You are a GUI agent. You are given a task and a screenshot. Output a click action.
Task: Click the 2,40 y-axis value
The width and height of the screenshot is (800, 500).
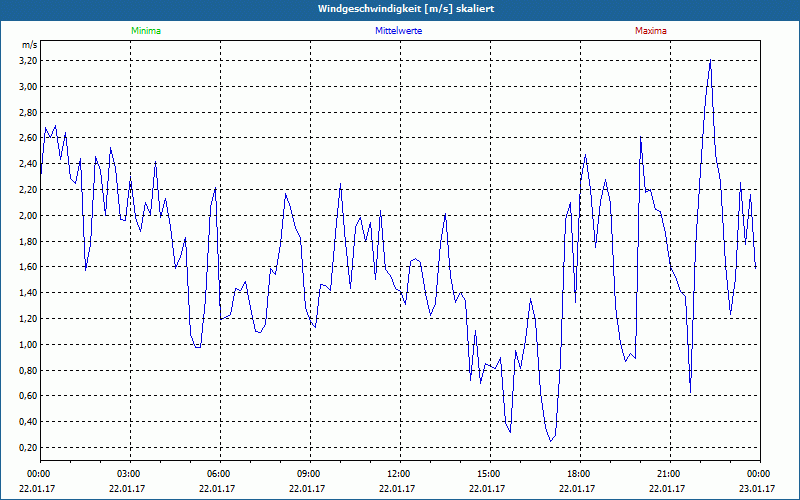click(29, 164)
